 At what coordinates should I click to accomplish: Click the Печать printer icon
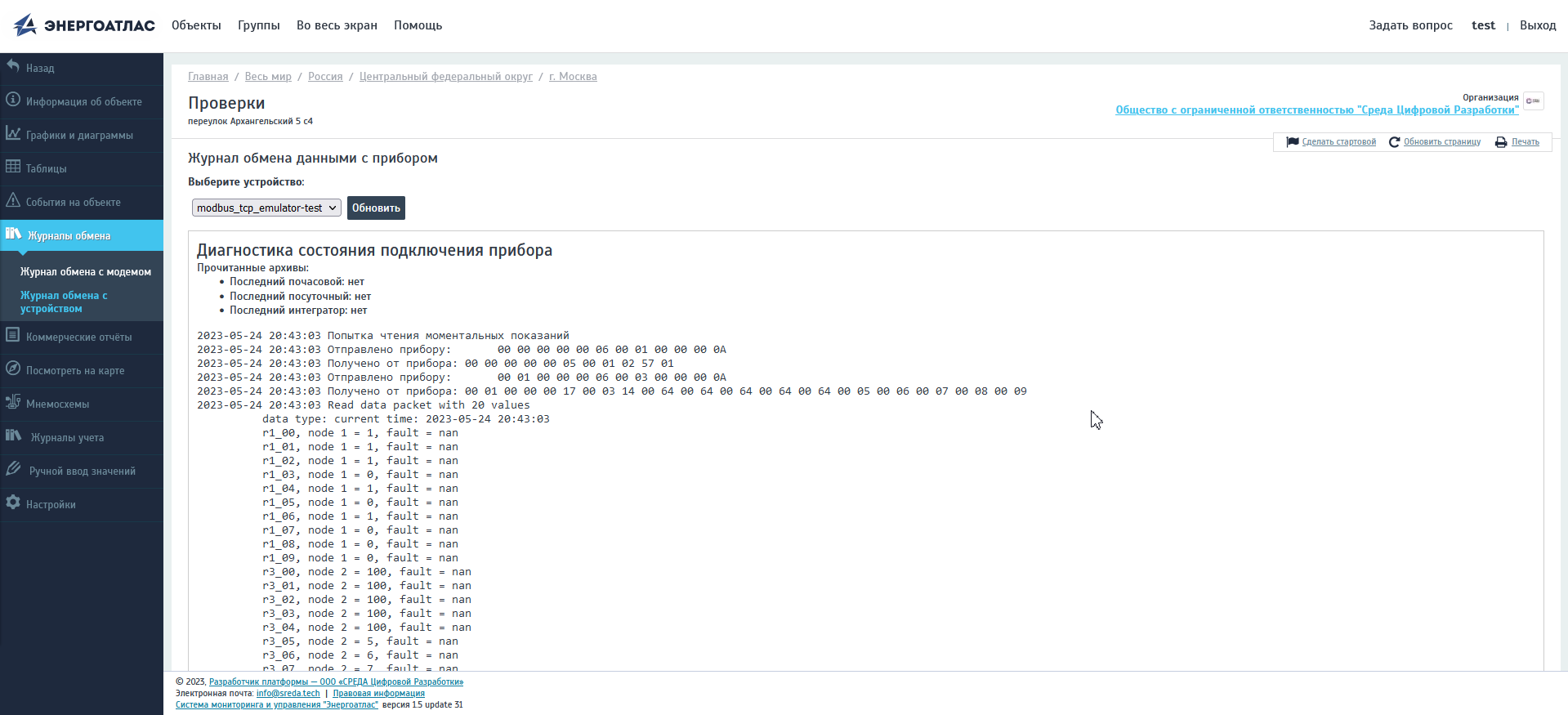1501,142
